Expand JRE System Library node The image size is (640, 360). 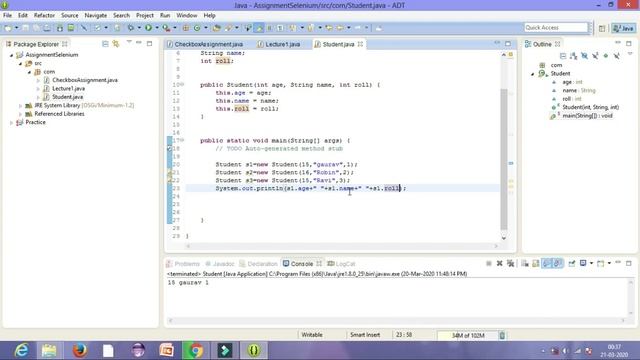click(20, 106)
